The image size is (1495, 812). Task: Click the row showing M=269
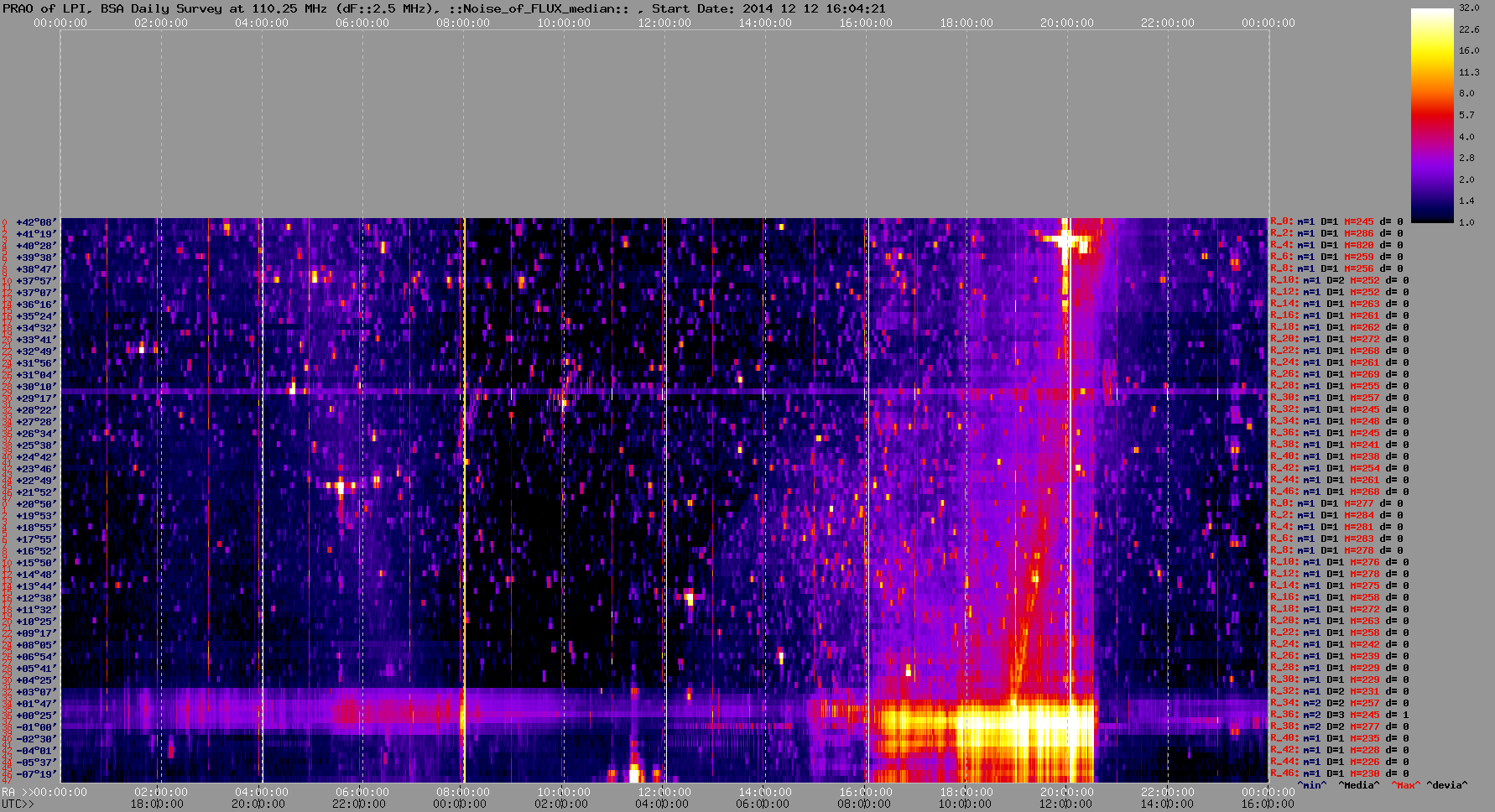coord(1340,375)
